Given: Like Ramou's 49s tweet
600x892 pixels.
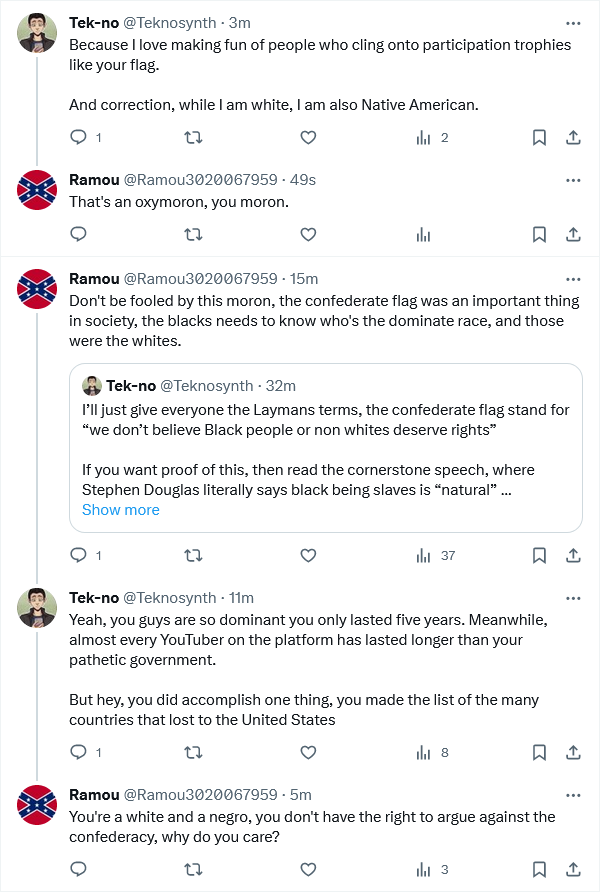Looking at the screenshot, I should click(x=308, y=234).
